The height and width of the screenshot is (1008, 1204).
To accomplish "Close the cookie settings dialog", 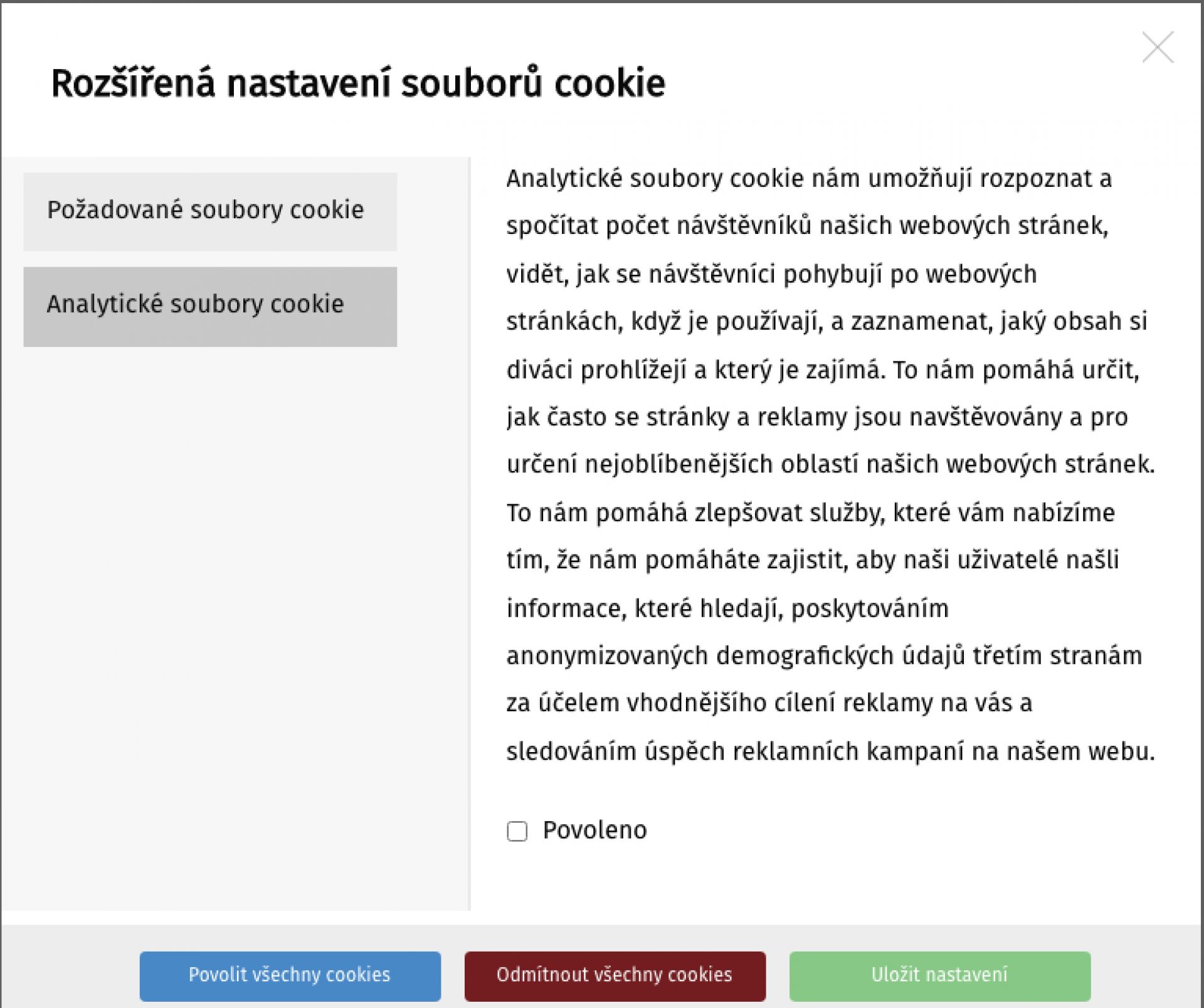I will click(x=1158, y=48).
